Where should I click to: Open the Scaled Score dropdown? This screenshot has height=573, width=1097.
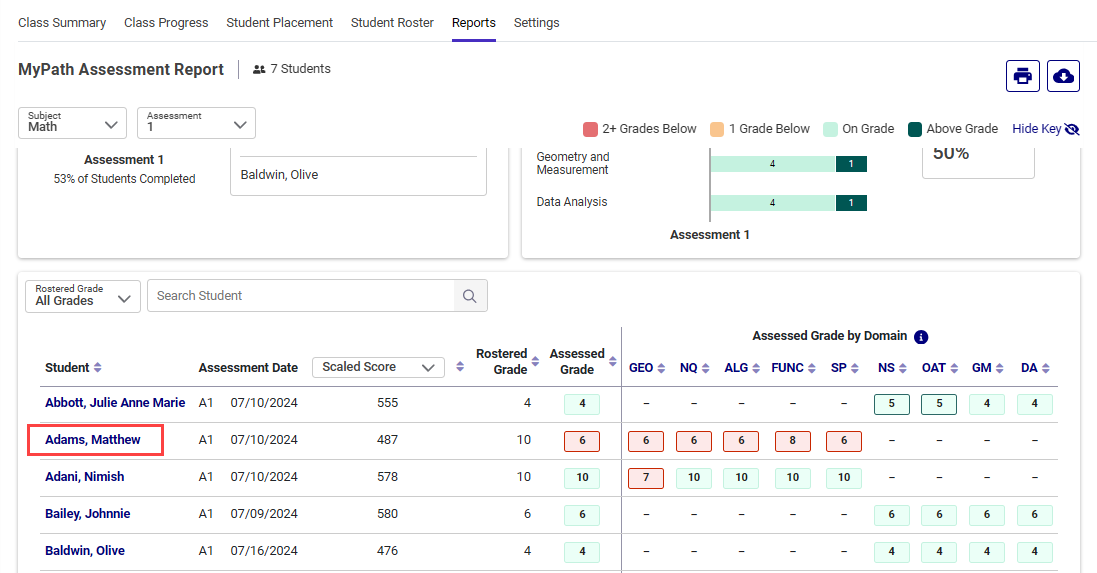(x=378, y=367)
